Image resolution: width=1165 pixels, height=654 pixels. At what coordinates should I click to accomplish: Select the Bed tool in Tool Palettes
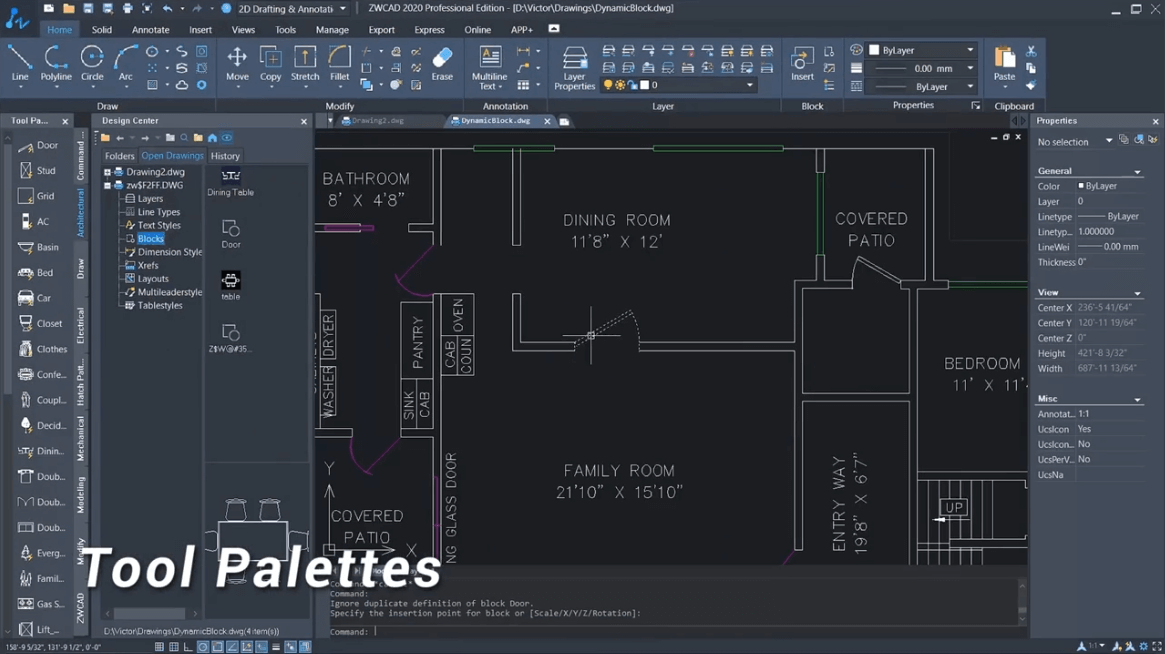37,273
